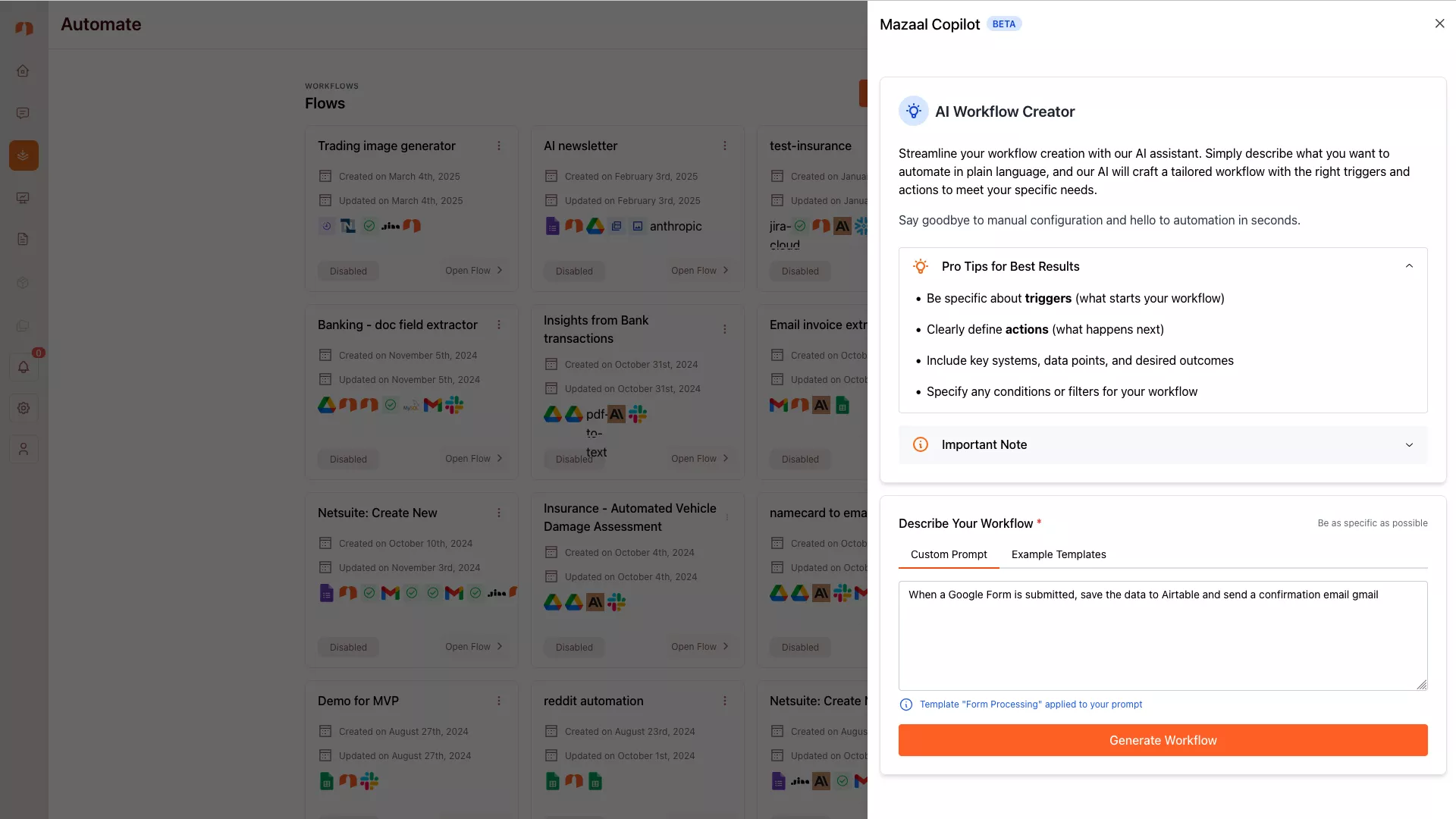
Task: Expand the Important Note section
Action: click(x=1409, y=445)
